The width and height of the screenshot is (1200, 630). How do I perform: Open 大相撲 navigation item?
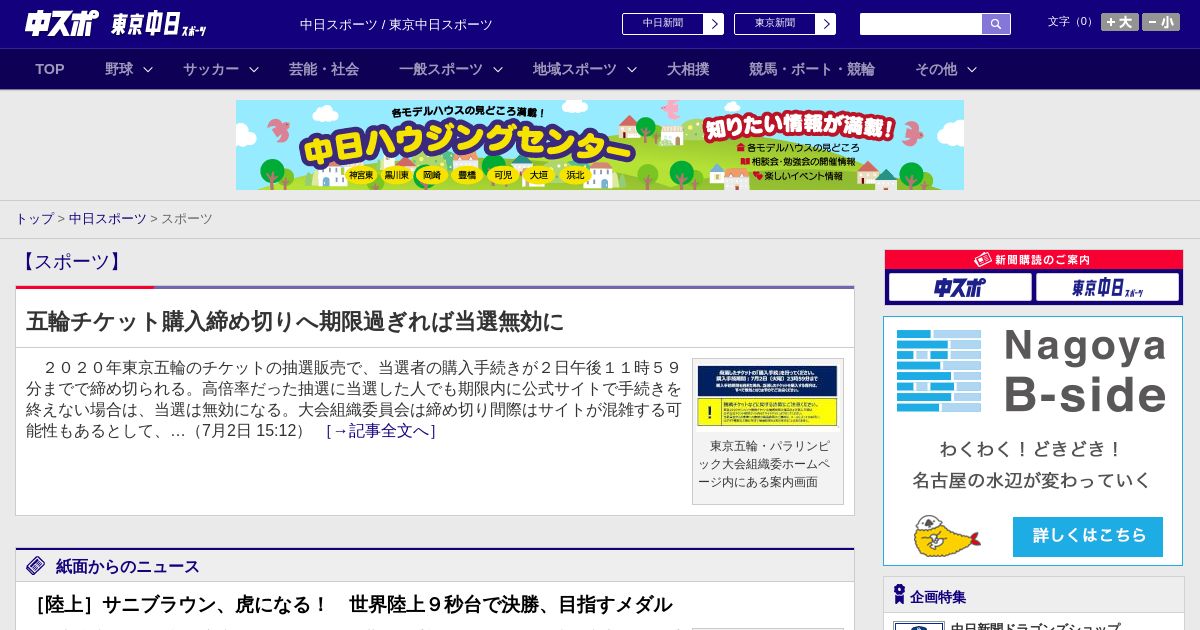click(x=688, y=69)
